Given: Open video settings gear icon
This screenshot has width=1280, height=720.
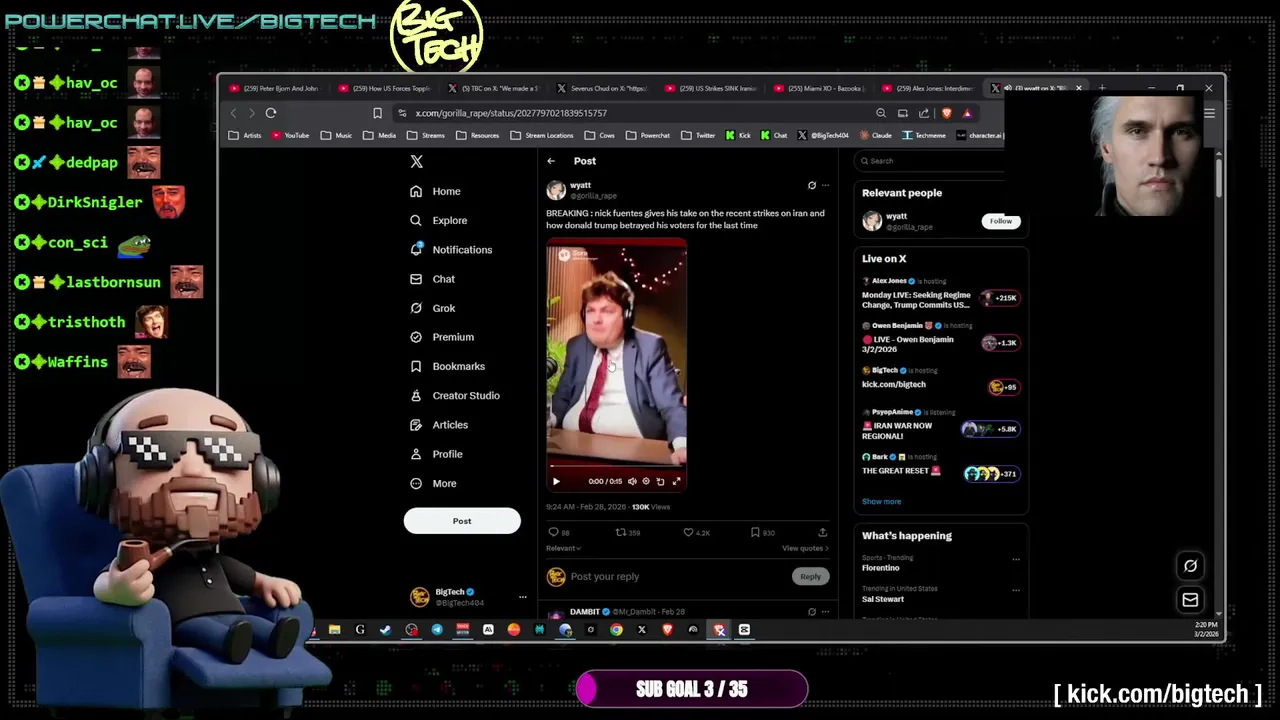Looking at the screenshot, I should coord(646,481).
